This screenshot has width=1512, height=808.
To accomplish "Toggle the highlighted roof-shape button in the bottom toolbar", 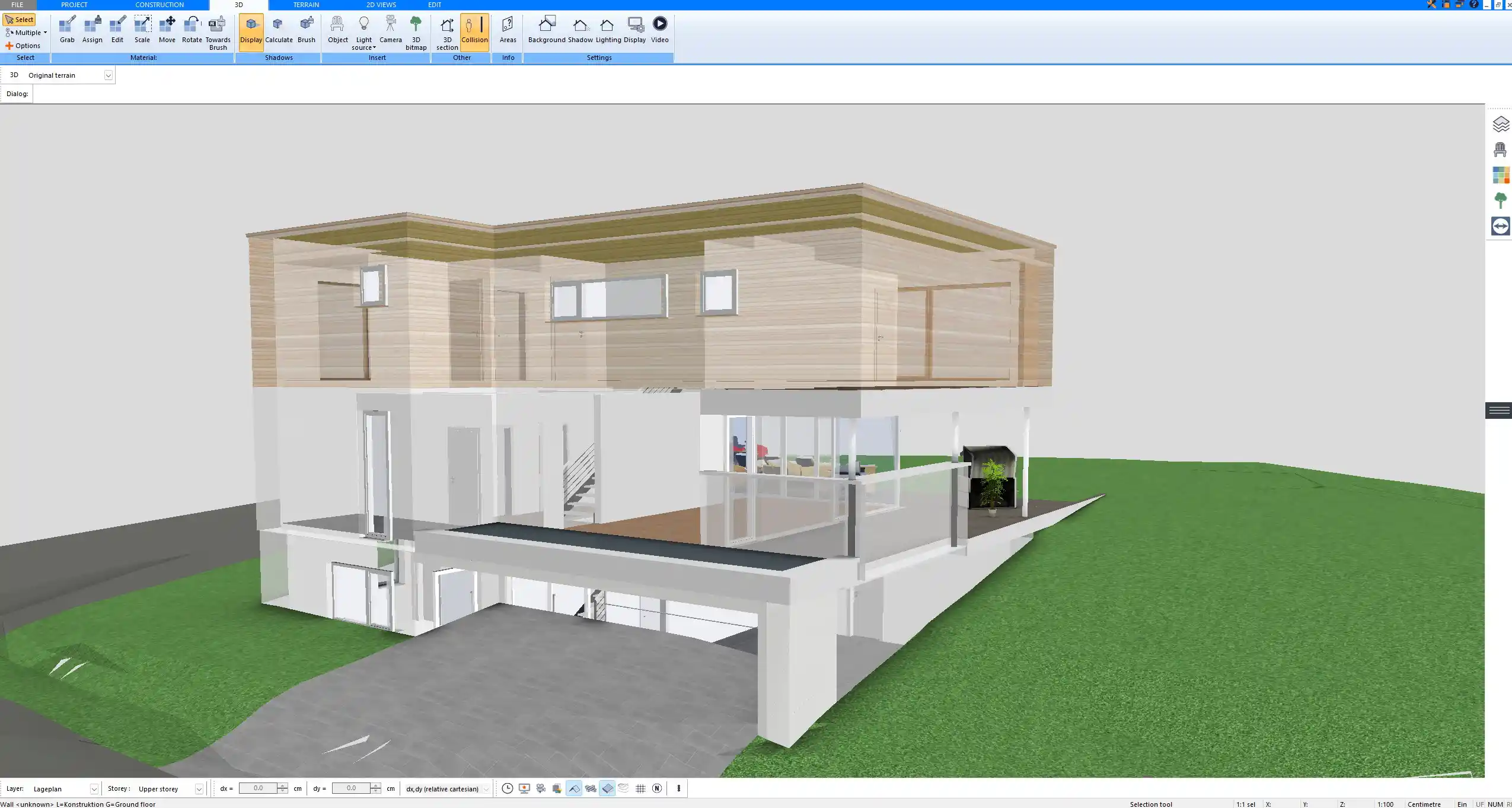I will click(574, 788).
